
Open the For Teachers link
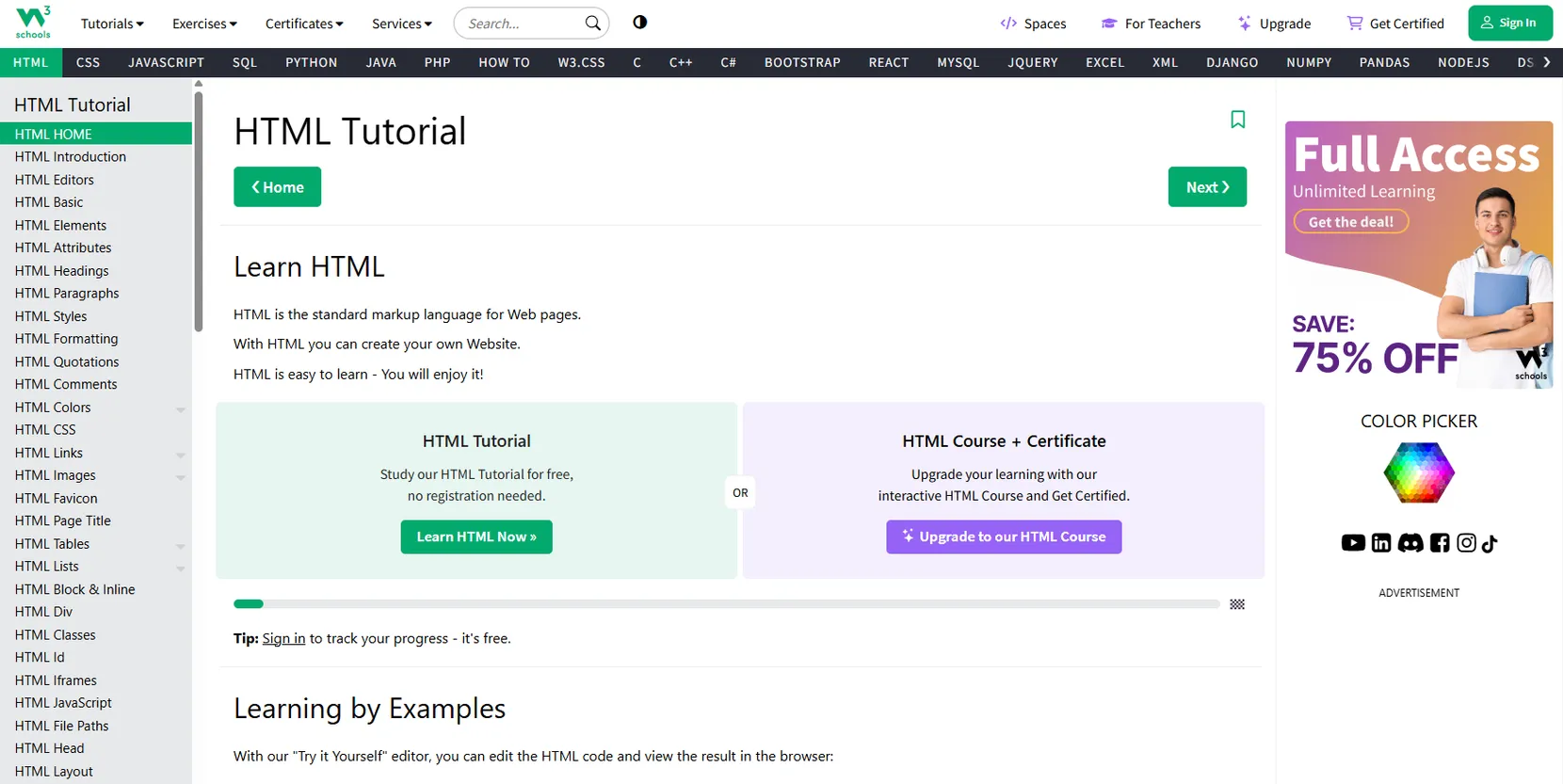click(1151, 24)
